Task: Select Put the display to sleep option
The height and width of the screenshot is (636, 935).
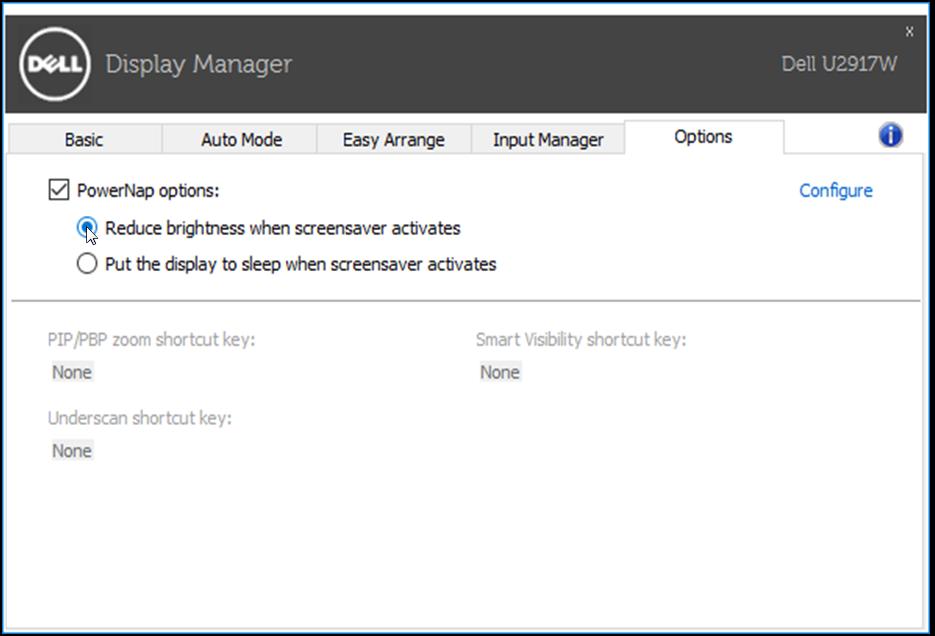Action: pyautogui.click(x=86, y=263)
